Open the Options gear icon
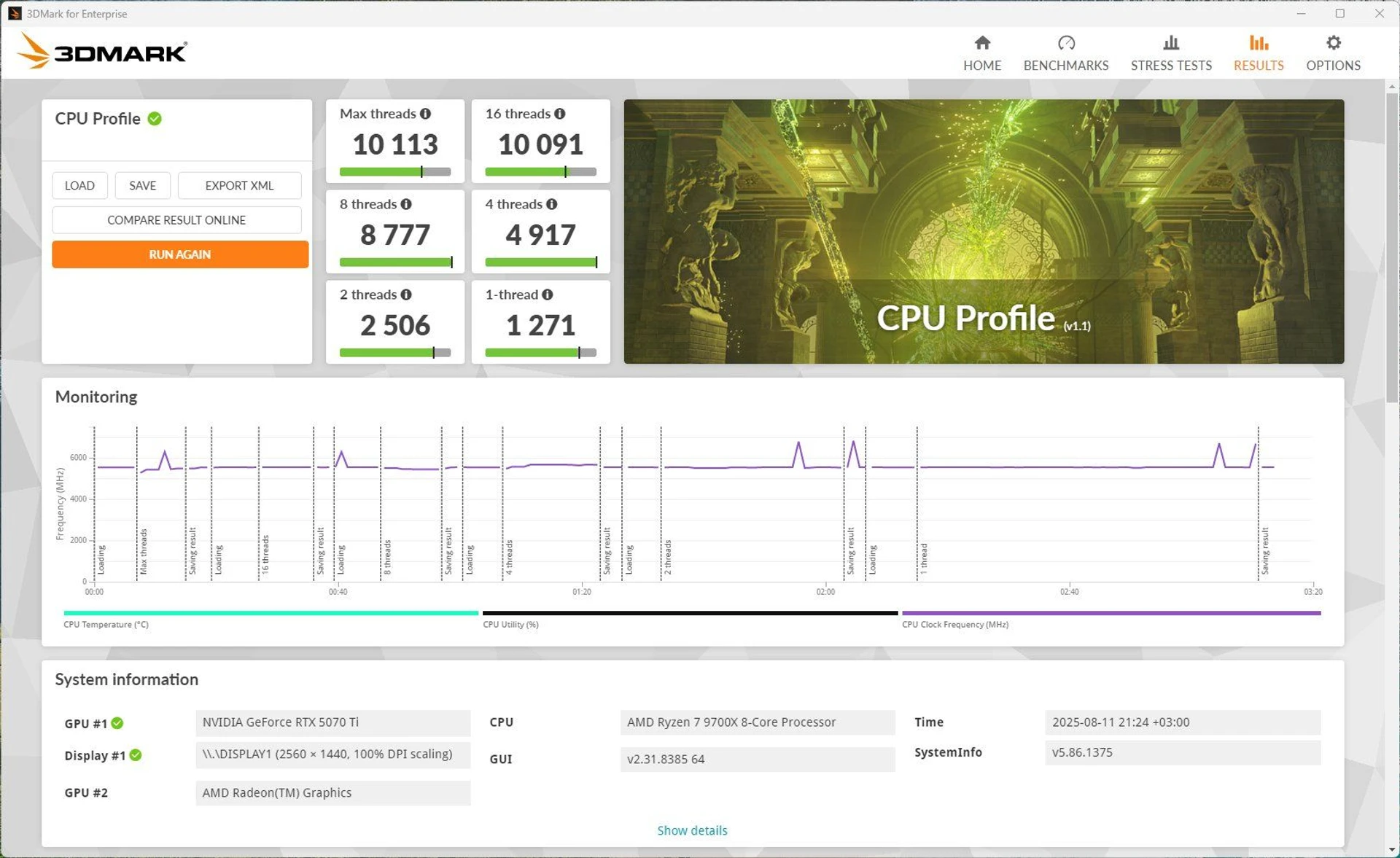This screenshot has height=858, width=1400. [1333, 43]
